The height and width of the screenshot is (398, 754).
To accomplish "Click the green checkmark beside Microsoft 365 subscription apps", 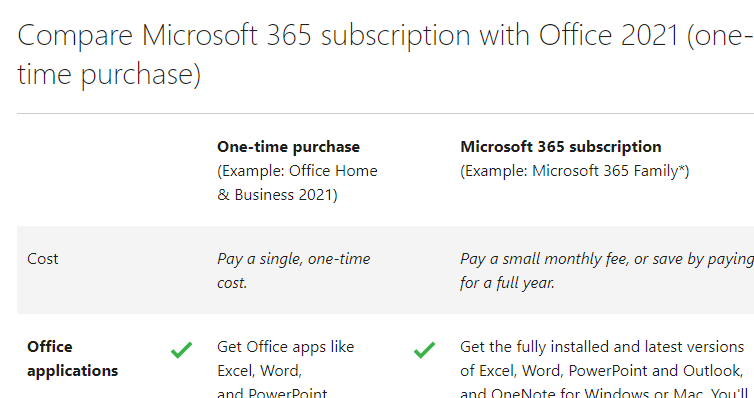I will [424, 350].
